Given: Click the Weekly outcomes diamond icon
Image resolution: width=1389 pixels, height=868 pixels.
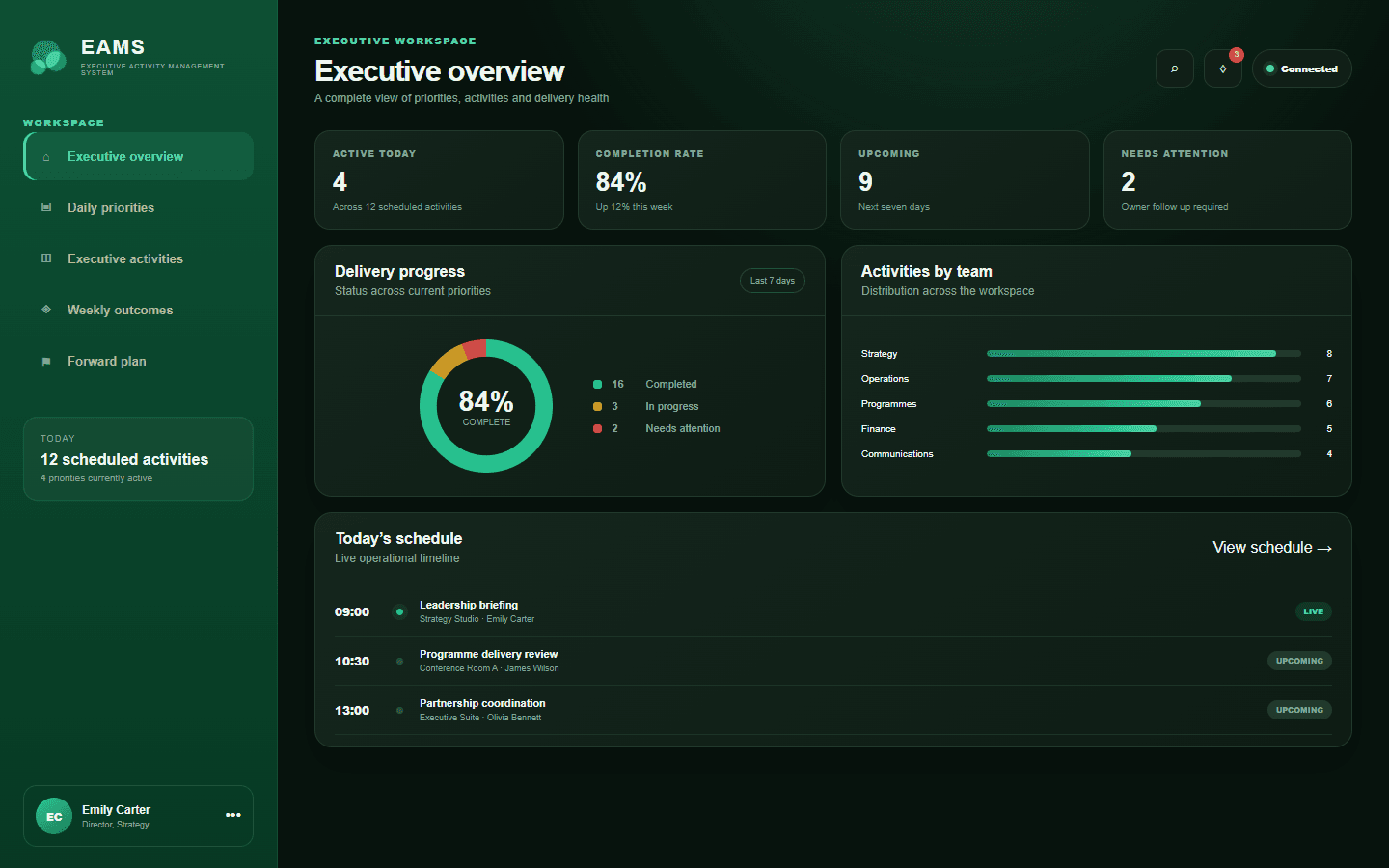Looking at the screenshot, I should pos(46,310).
